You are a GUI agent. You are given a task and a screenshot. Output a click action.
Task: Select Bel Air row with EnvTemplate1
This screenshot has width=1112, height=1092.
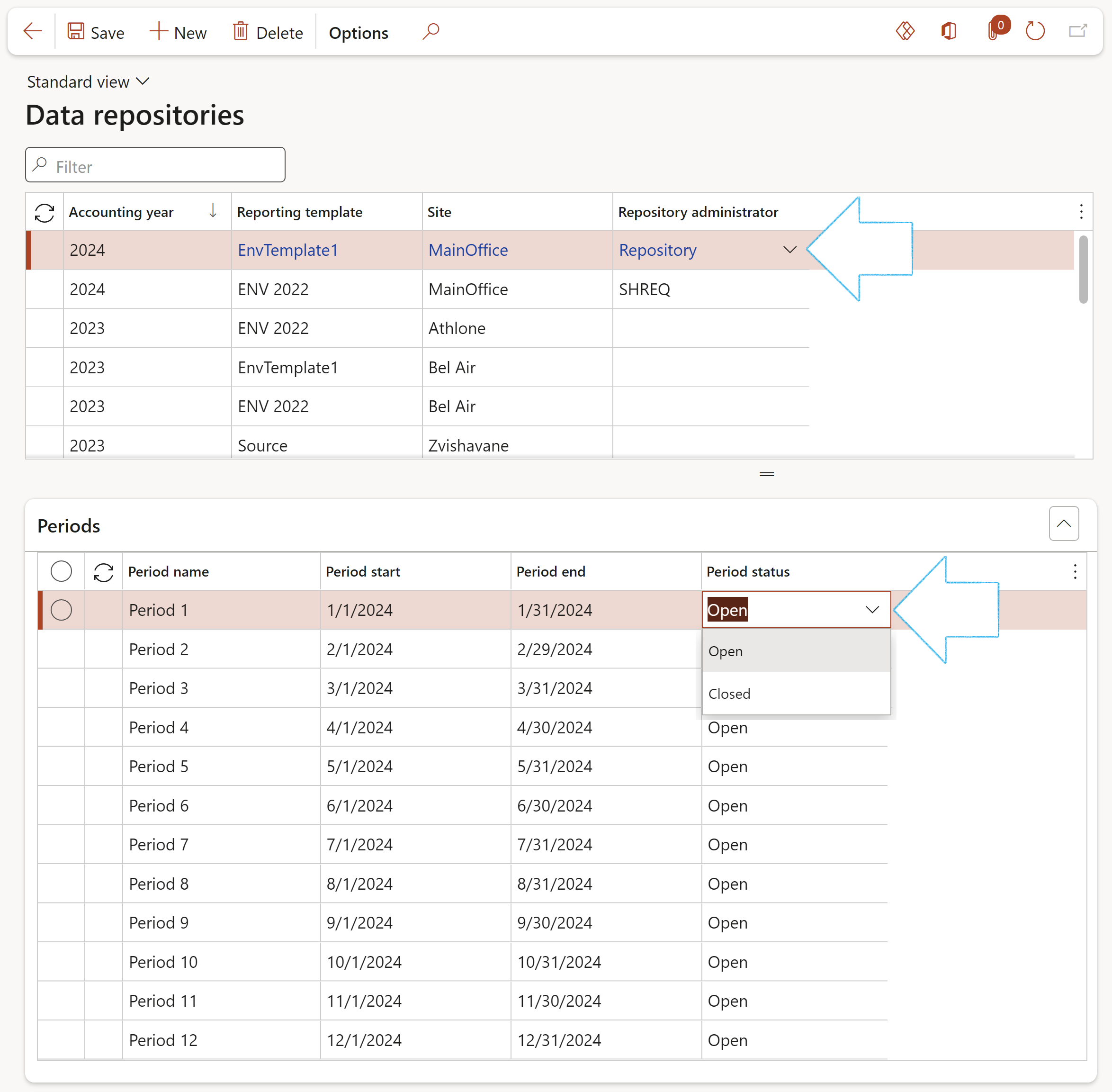click(x=417, y=367)
